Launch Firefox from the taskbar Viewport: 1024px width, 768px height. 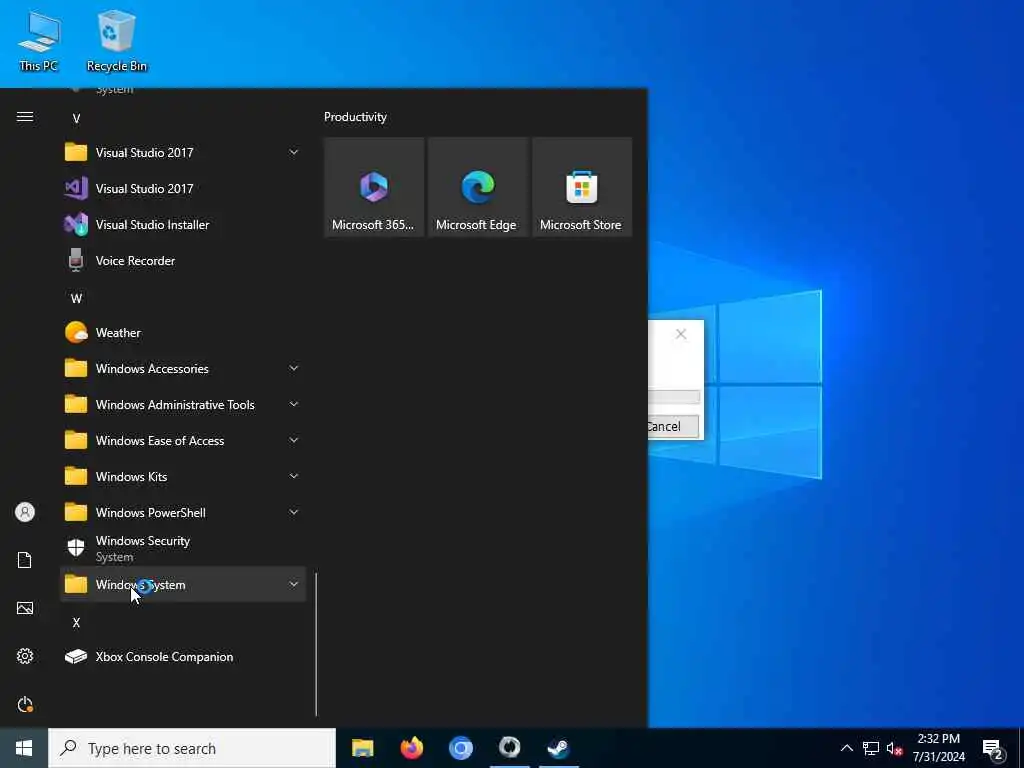(411, 748)
